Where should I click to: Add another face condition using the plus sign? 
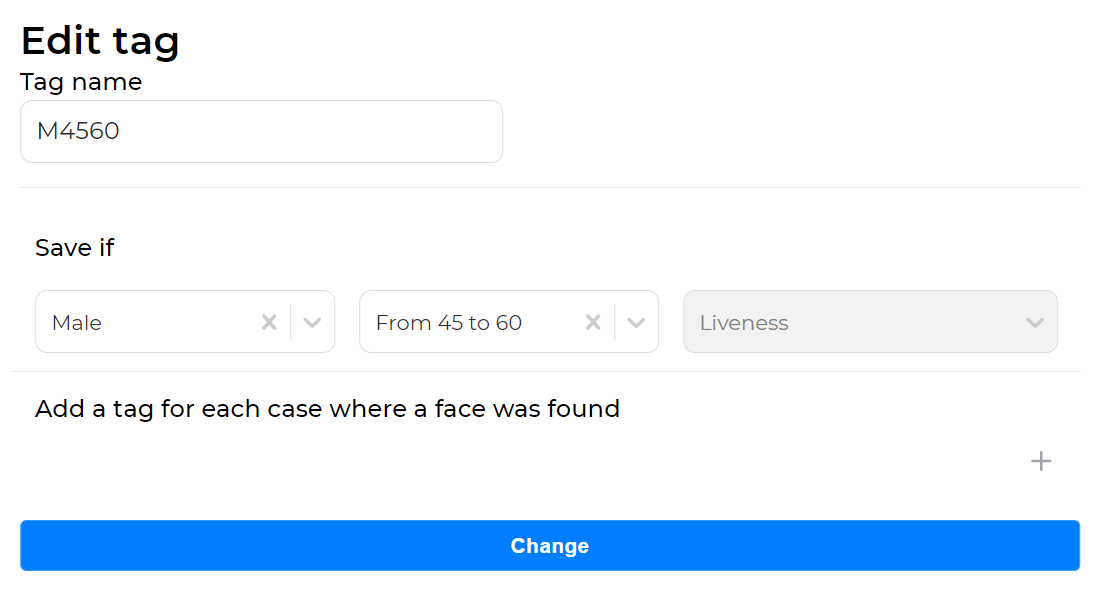[x=1040, y=461]
